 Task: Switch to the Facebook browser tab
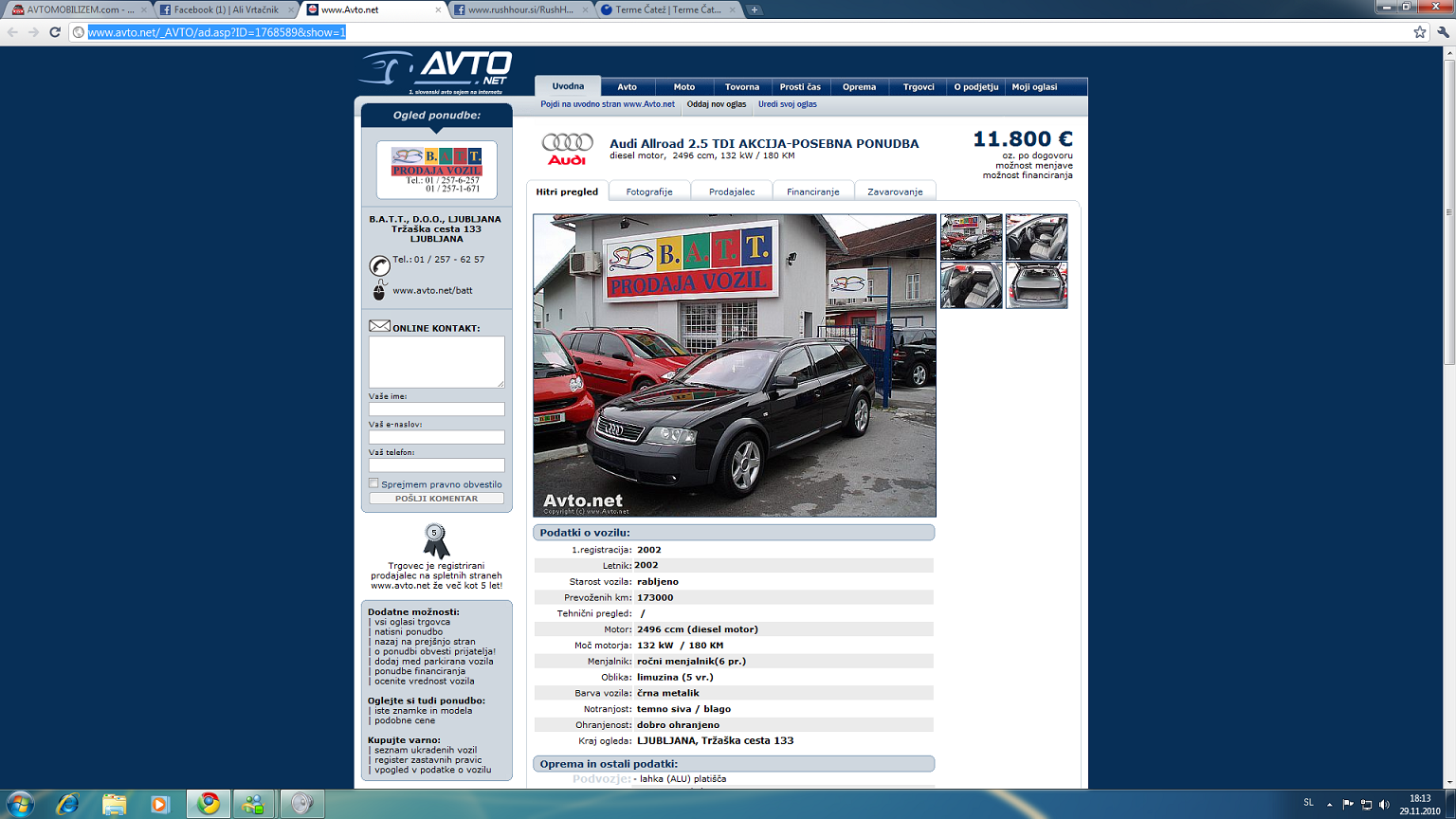pos(227,9)
